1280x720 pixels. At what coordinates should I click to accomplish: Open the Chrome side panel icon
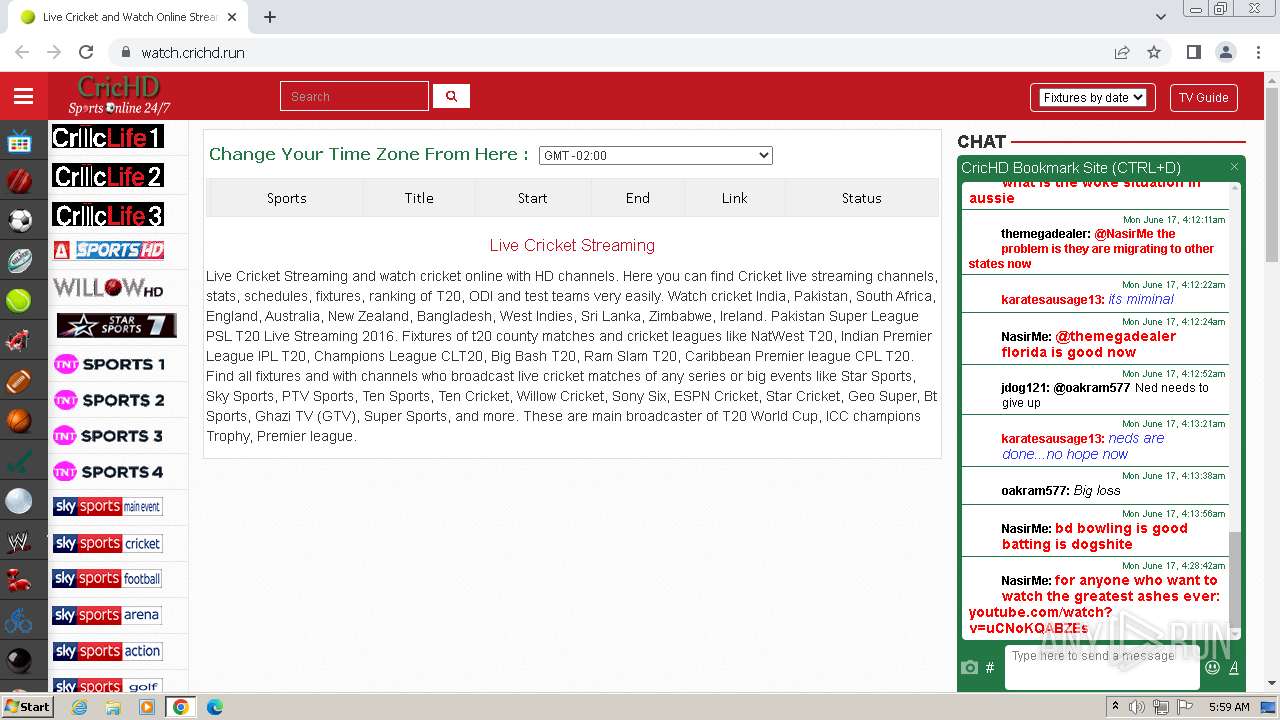(x=1193, y=52)
